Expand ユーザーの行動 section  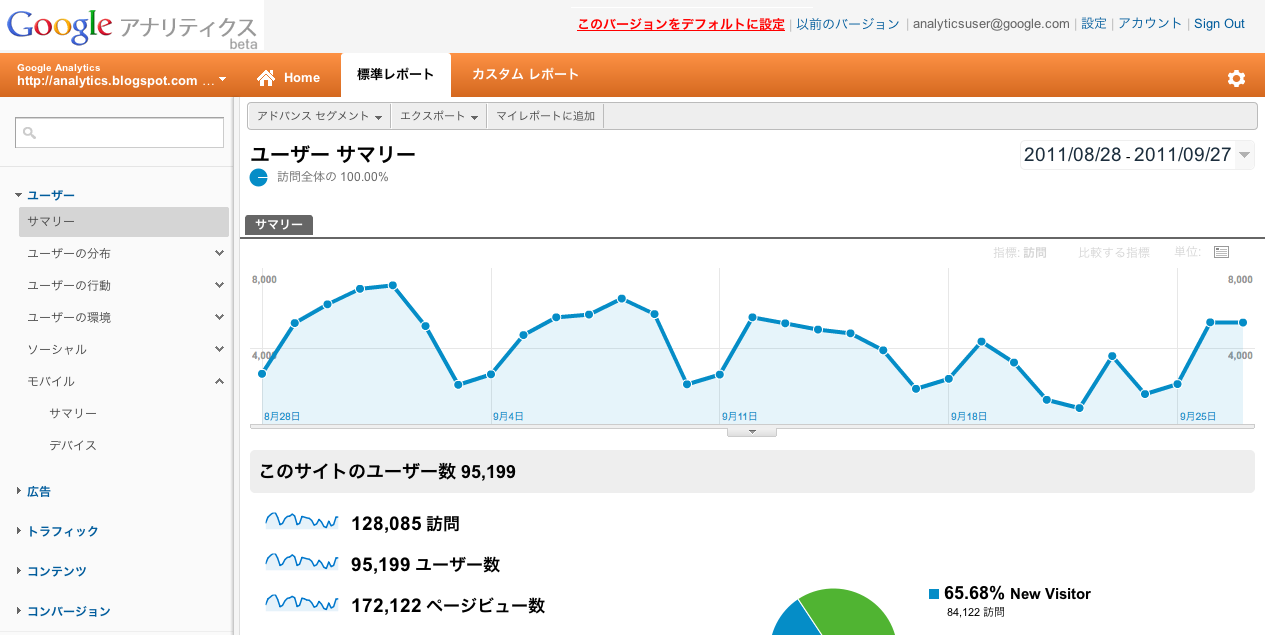[x=219, y=285]
